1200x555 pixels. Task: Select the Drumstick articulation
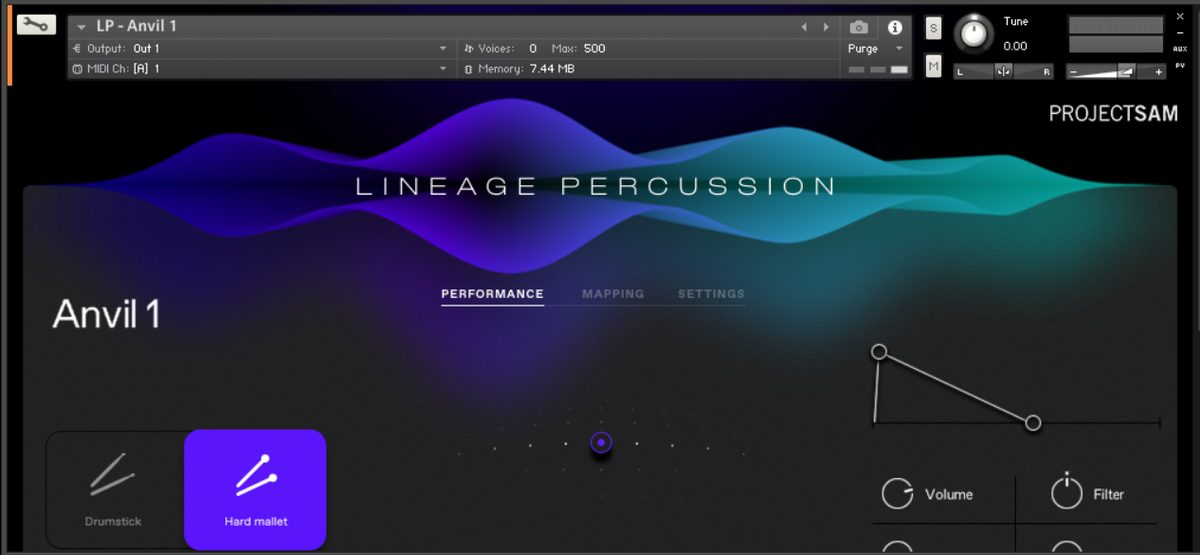point(113,489)
